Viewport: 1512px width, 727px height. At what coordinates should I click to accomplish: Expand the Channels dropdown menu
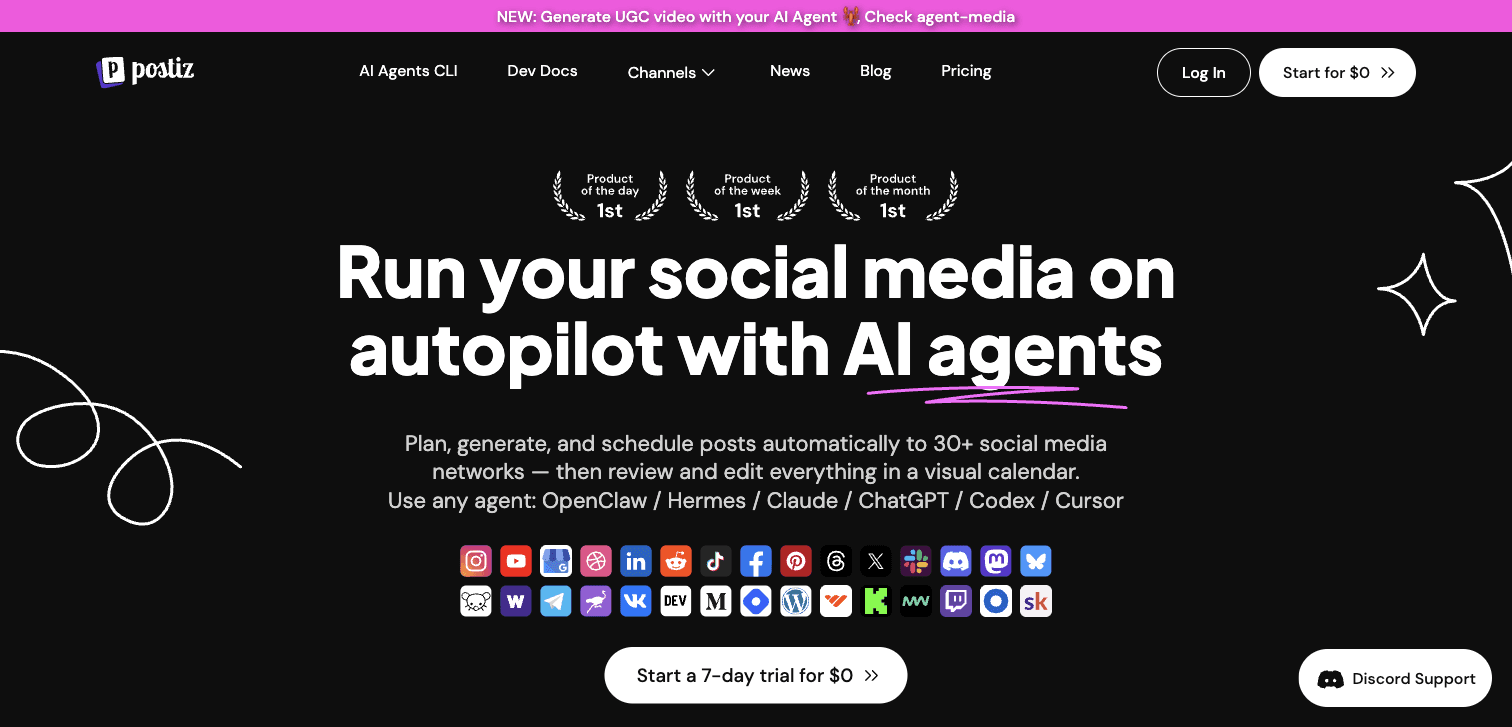[671, 72]
